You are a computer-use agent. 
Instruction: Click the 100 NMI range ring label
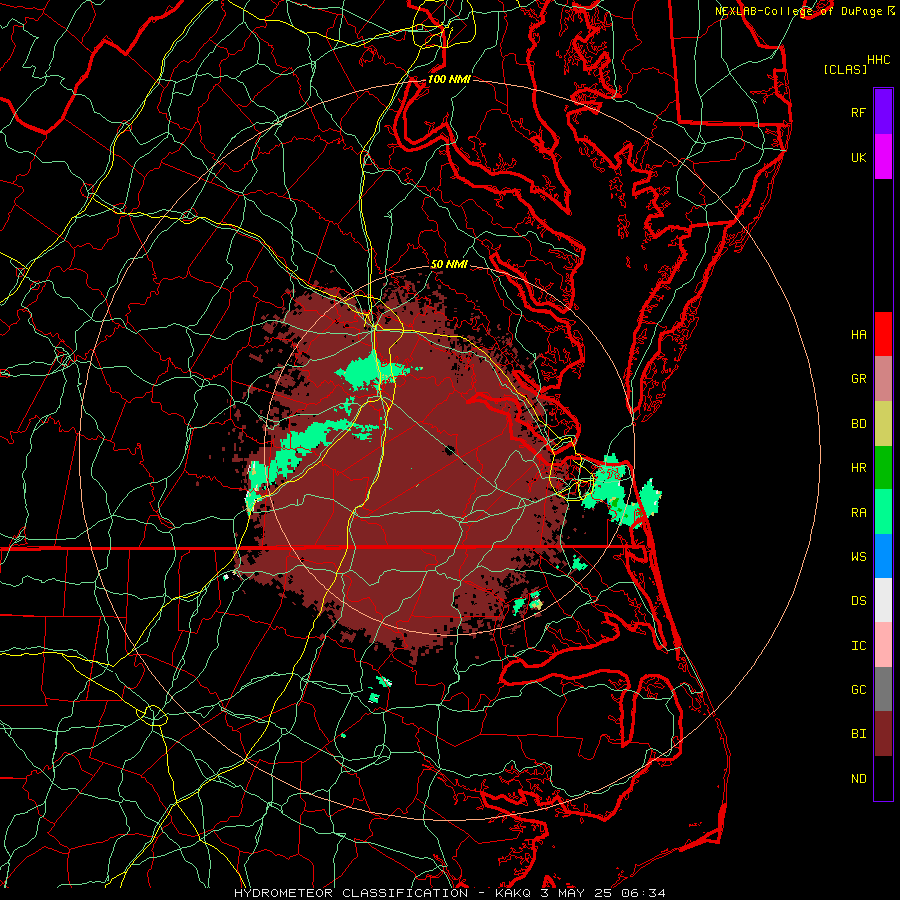[x=449, y=79]
